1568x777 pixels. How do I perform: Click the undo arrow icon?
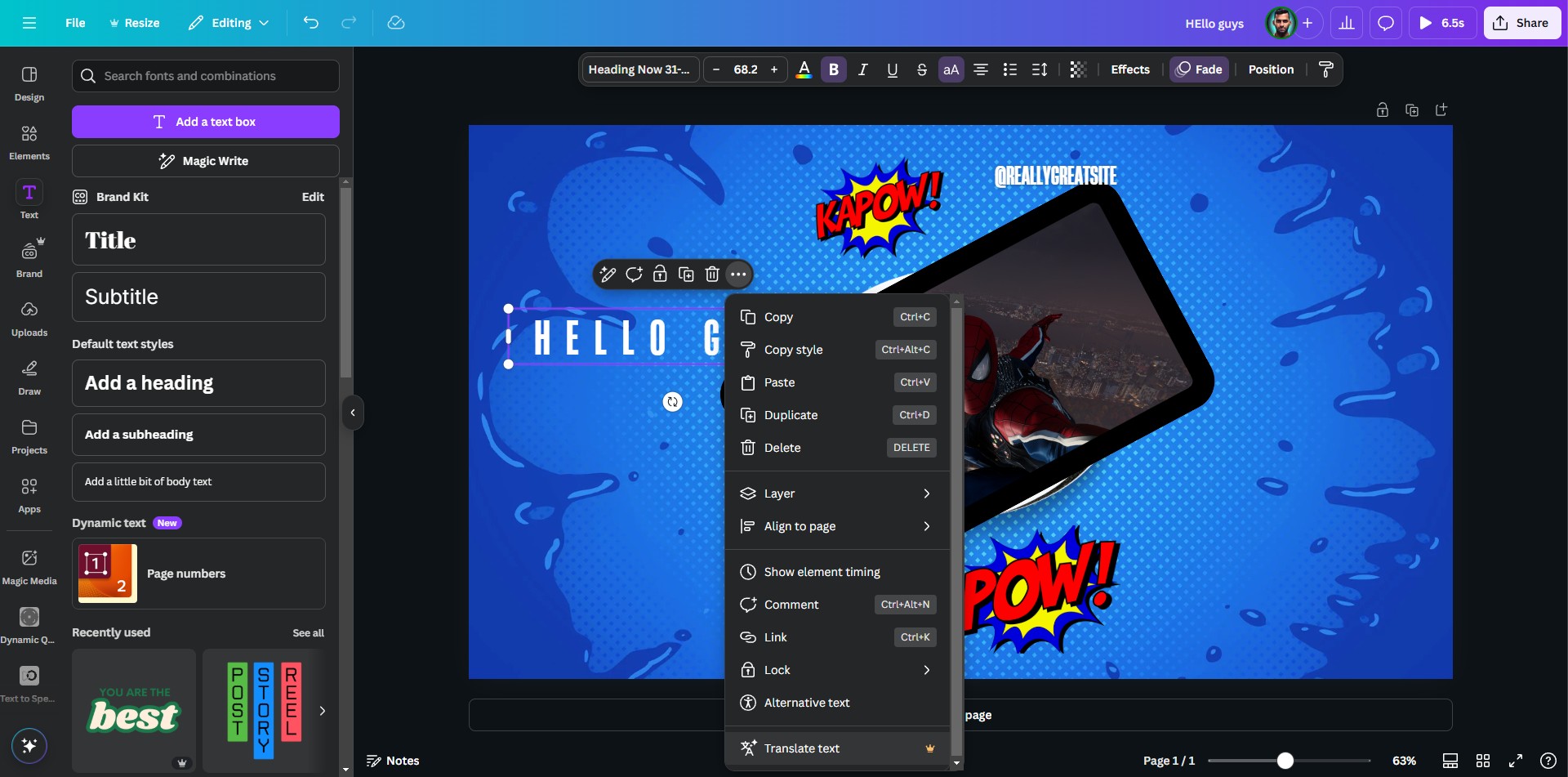(310, 23)
